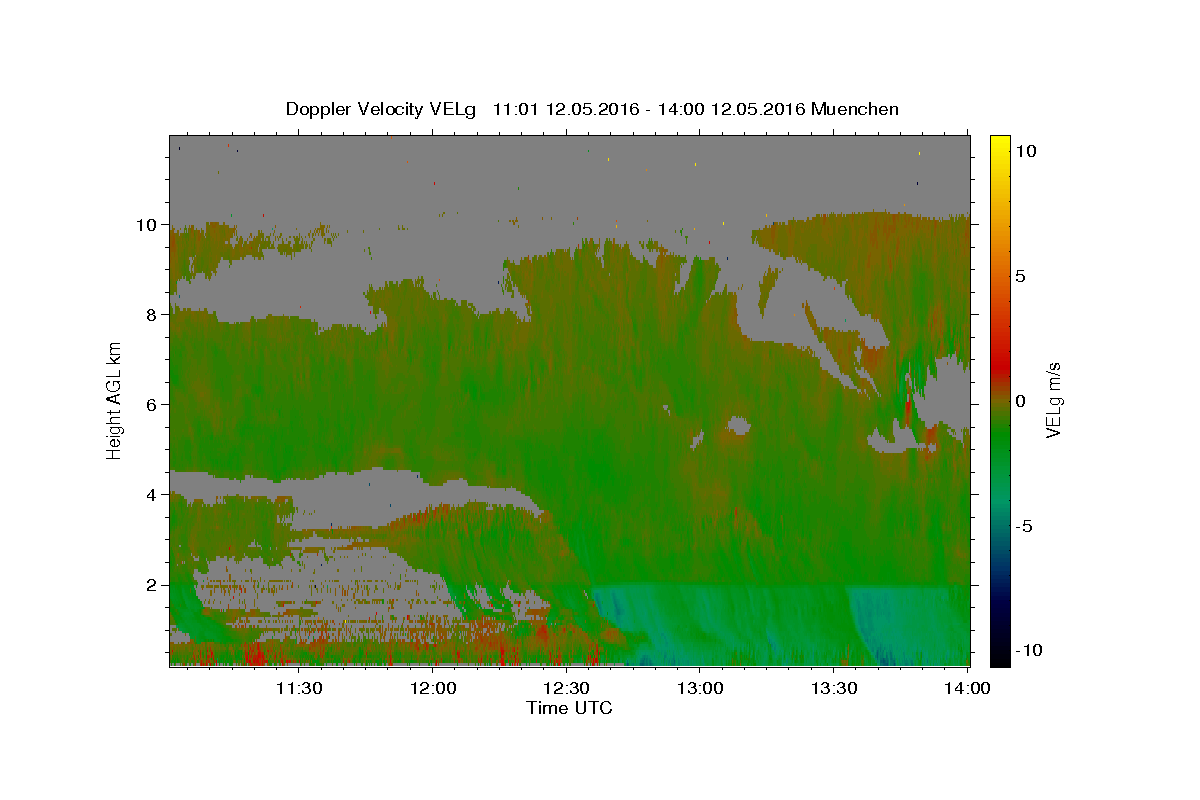Click the VELg m/s colorbar title

click(1054, 400)
